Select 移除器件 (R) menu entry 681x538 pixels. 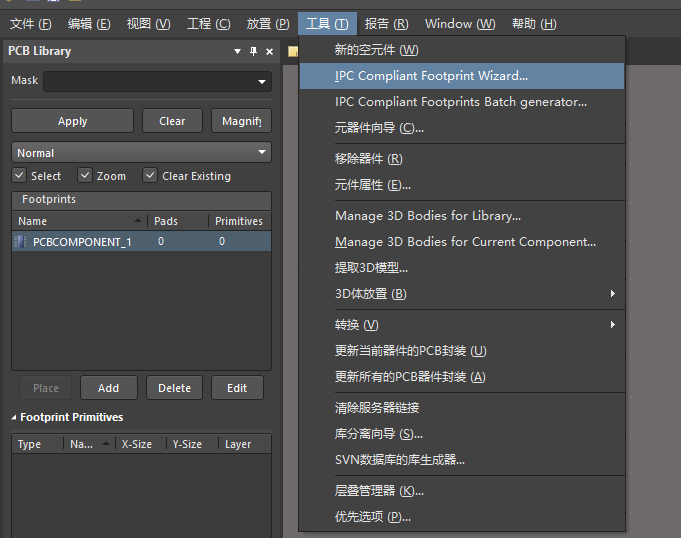click(462, 159)
